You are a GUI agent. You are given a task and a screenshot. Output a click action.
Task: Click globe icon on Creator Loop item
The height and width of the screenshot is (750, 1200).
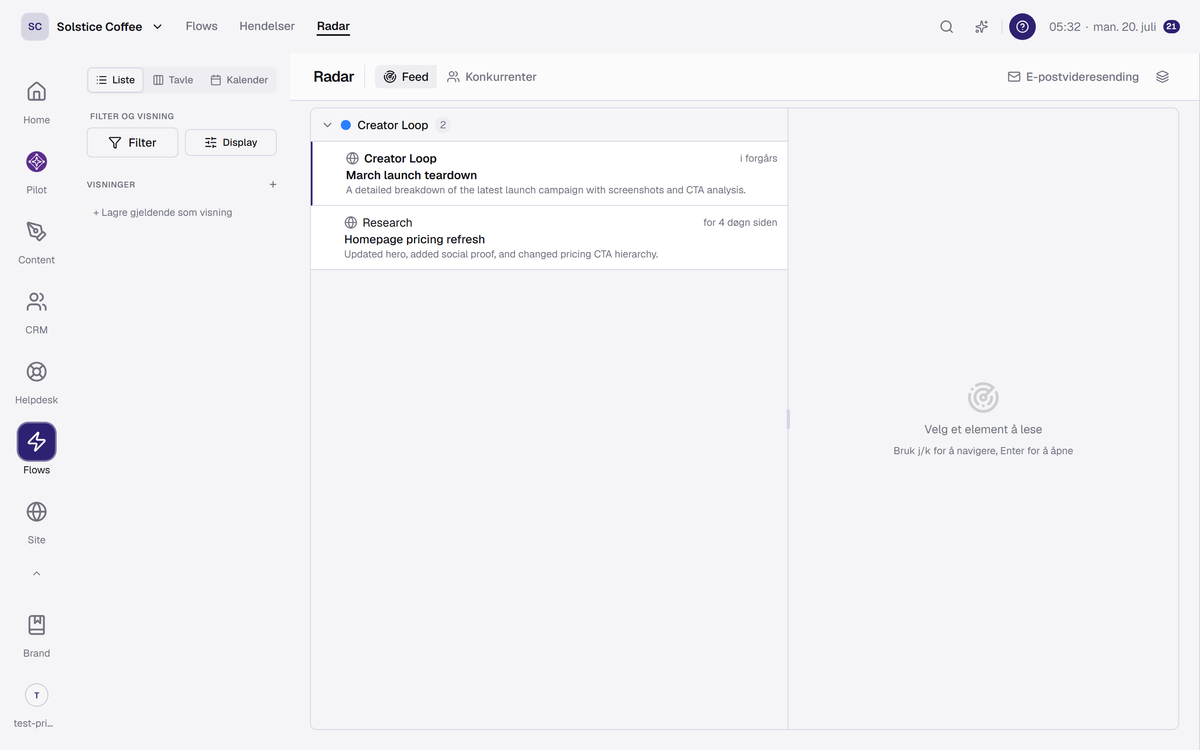point(352,158)
